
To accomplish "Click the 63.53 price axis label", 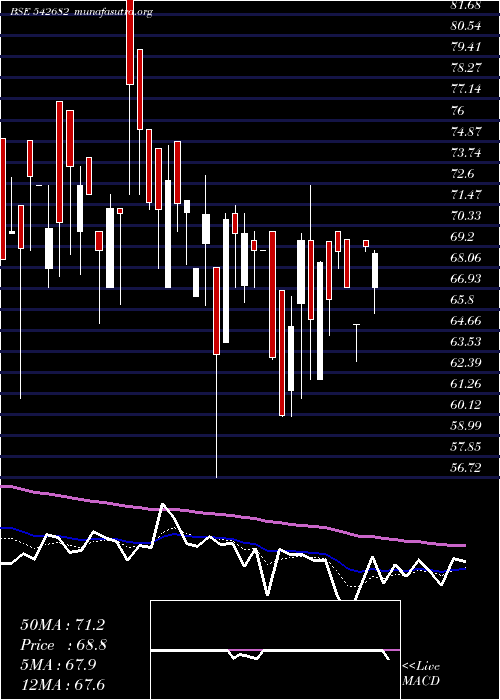I will tap(466, 342).
